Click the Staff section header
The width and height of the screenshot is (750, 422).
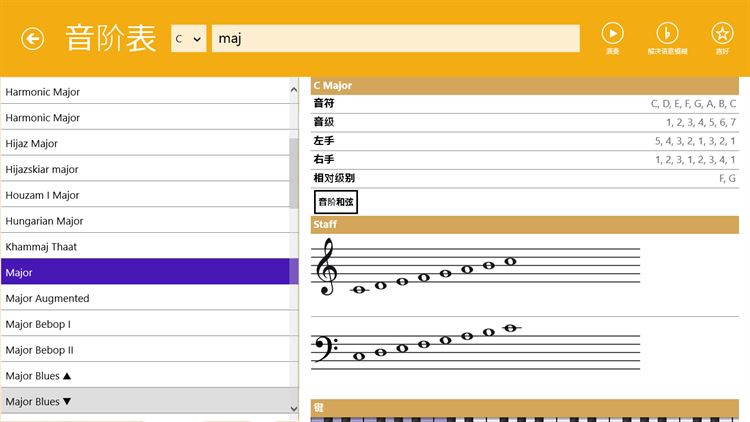point(525,224)
